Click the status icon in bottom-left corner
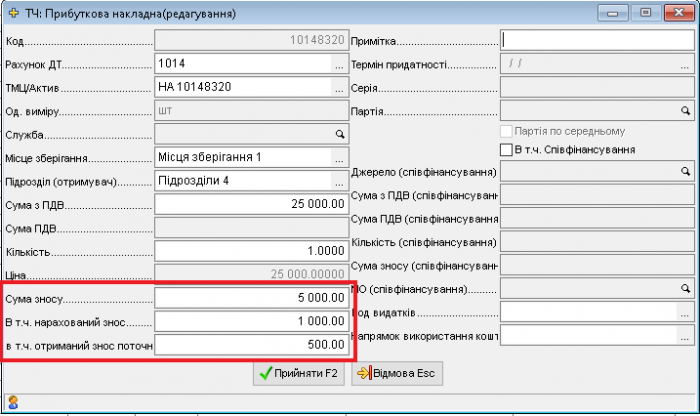The height and width of the screenshot is (416, 700). tap(13, 403)
